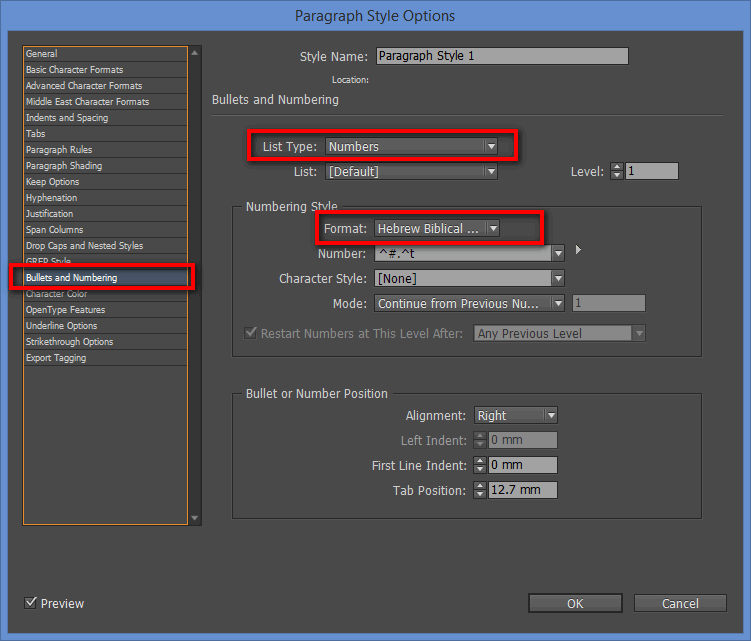
Task: Select Drop Caps and Nested Styles
Action: [105, 246]
